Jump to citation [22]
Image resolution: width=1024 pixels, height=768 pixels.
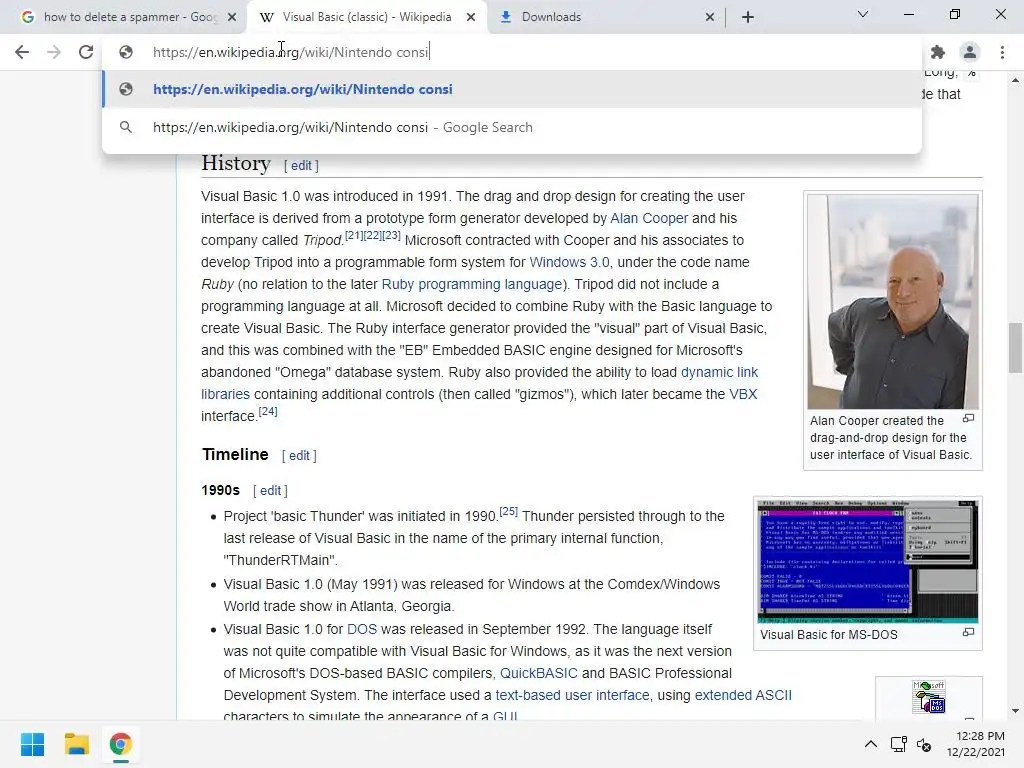click(372, 235)
